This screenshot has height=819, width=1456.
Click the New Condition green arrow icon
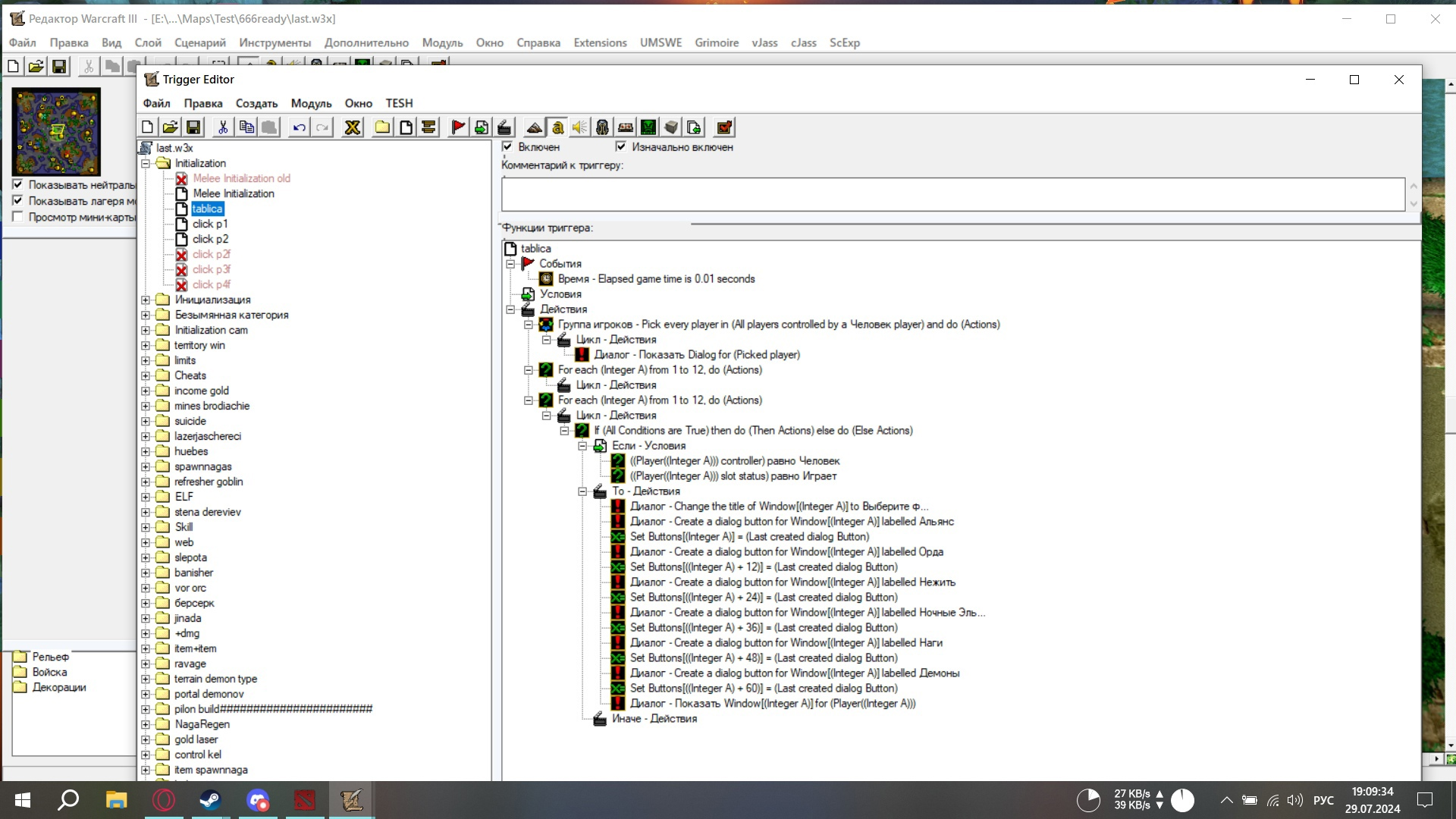tap(481, 127)
